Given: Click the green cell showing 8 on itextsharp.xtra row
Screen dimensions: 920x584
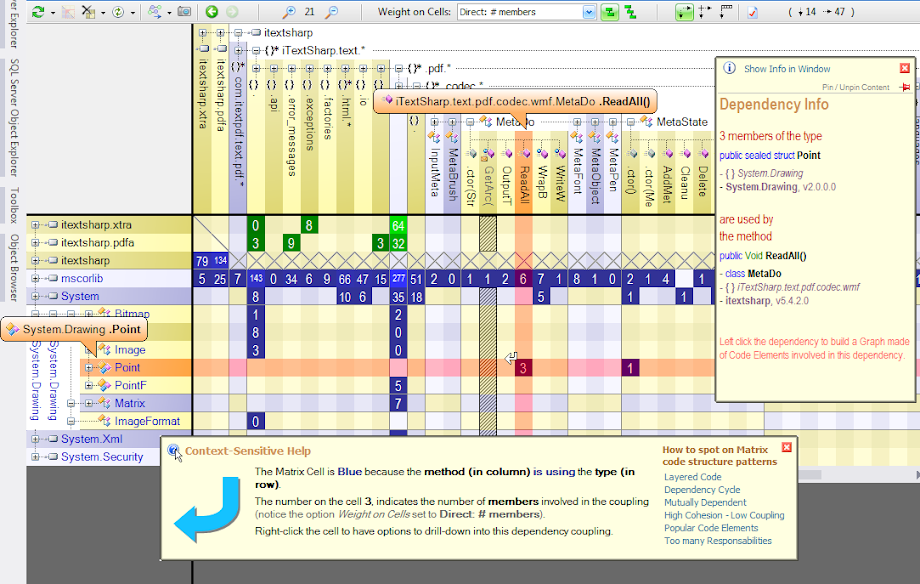Looking at the screenshot, I should [309, 225].
